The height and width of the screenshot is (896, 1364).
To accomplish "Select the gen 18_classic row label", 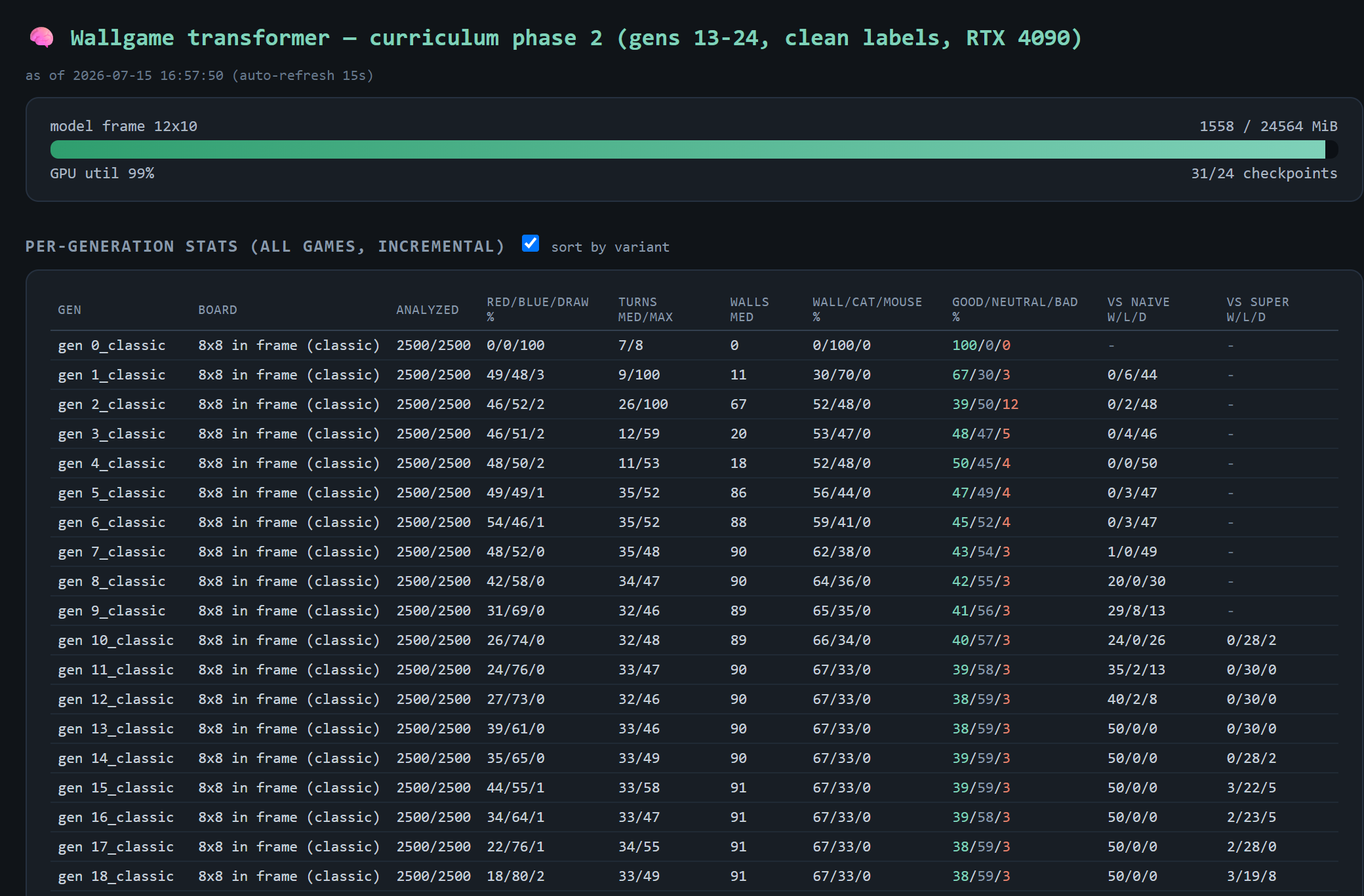I will (116, 876).
